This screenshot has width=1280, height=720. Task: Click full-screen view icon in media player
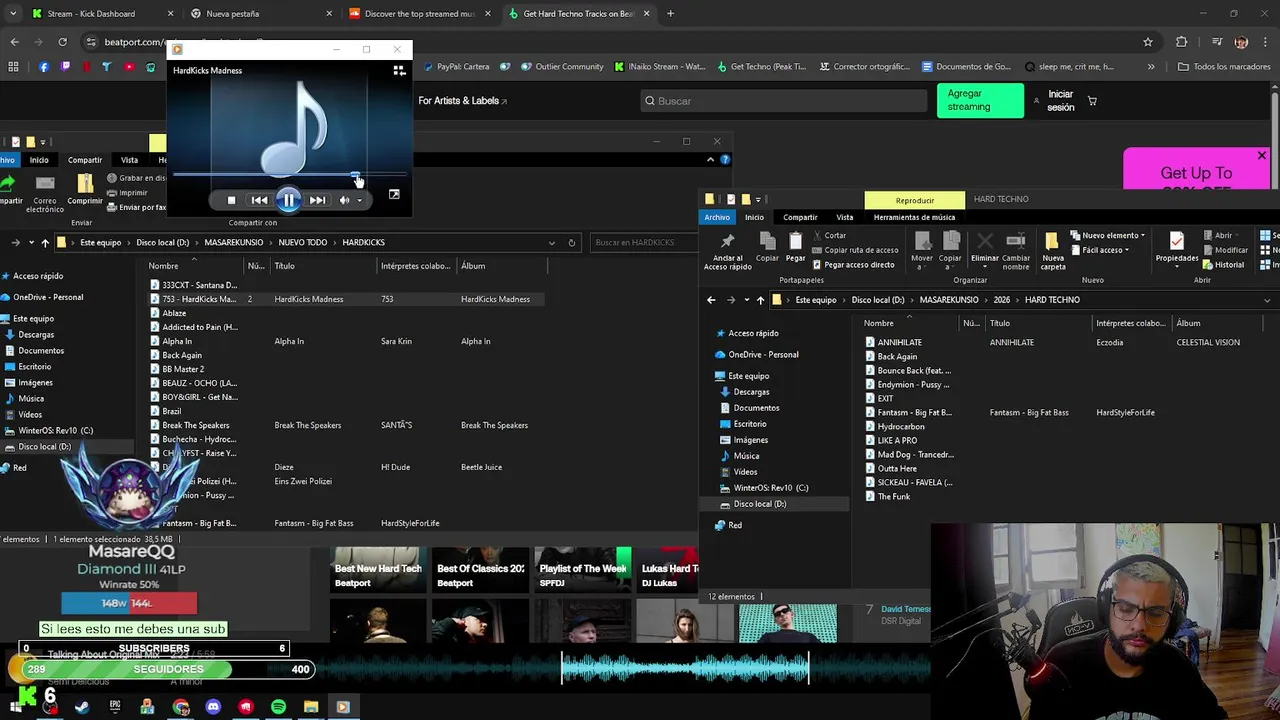tap(394, 195)
